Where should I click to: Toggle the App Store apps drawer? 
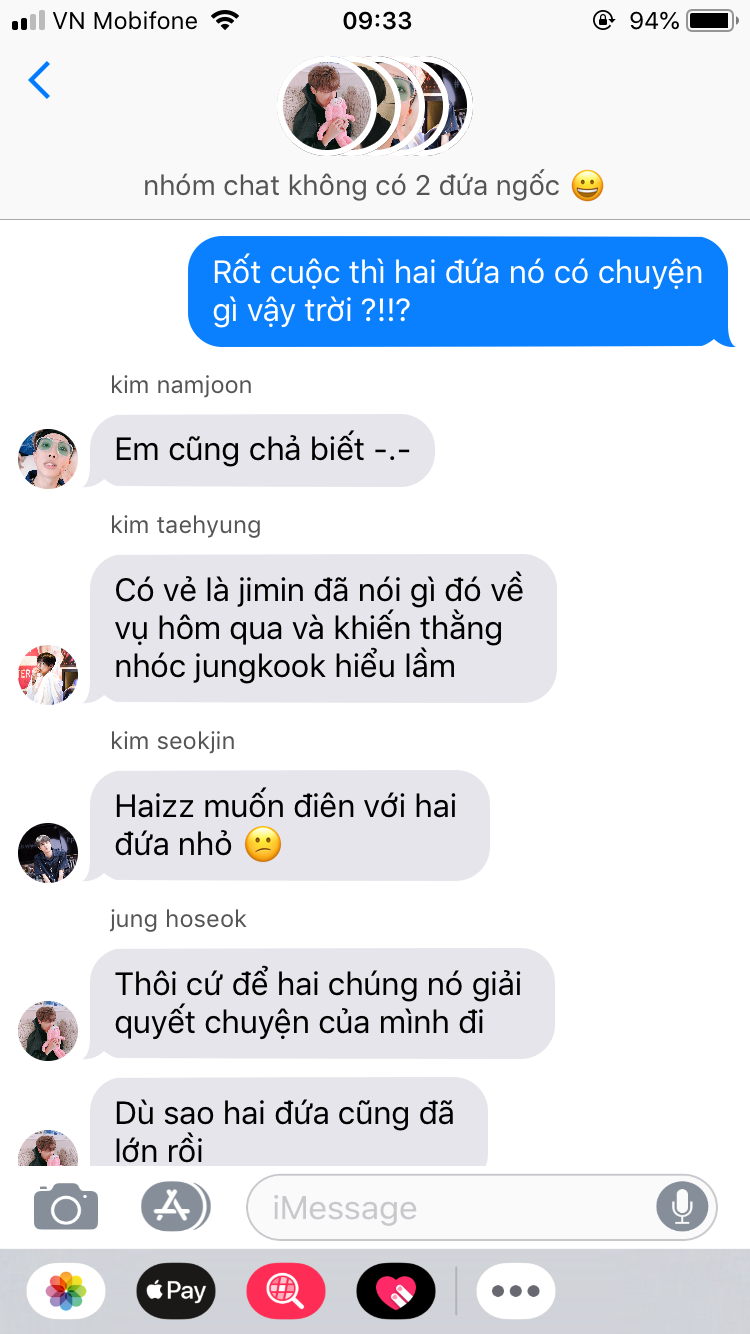point(175,1207)
